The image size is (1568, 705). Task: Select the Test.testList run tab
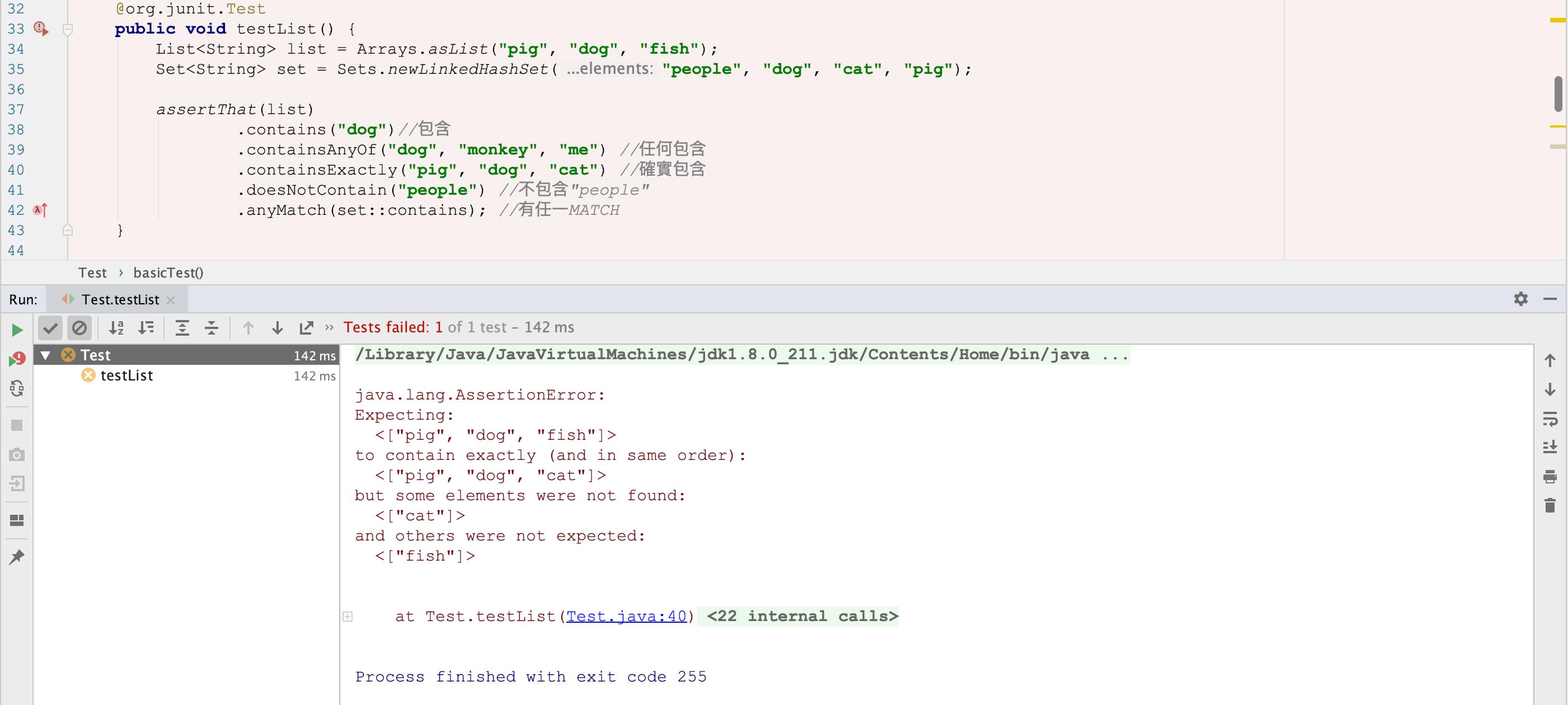[120, 299]
